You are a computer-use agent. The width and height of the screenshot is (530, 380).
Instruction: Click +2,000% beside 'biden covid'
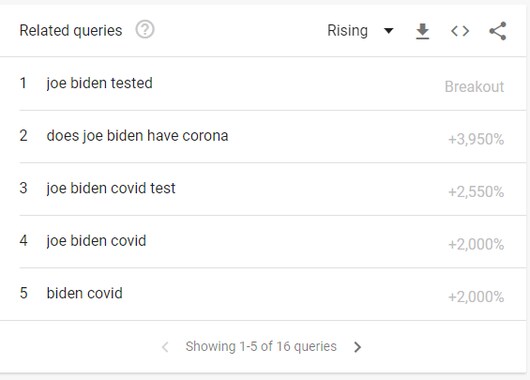coord(476,297)
